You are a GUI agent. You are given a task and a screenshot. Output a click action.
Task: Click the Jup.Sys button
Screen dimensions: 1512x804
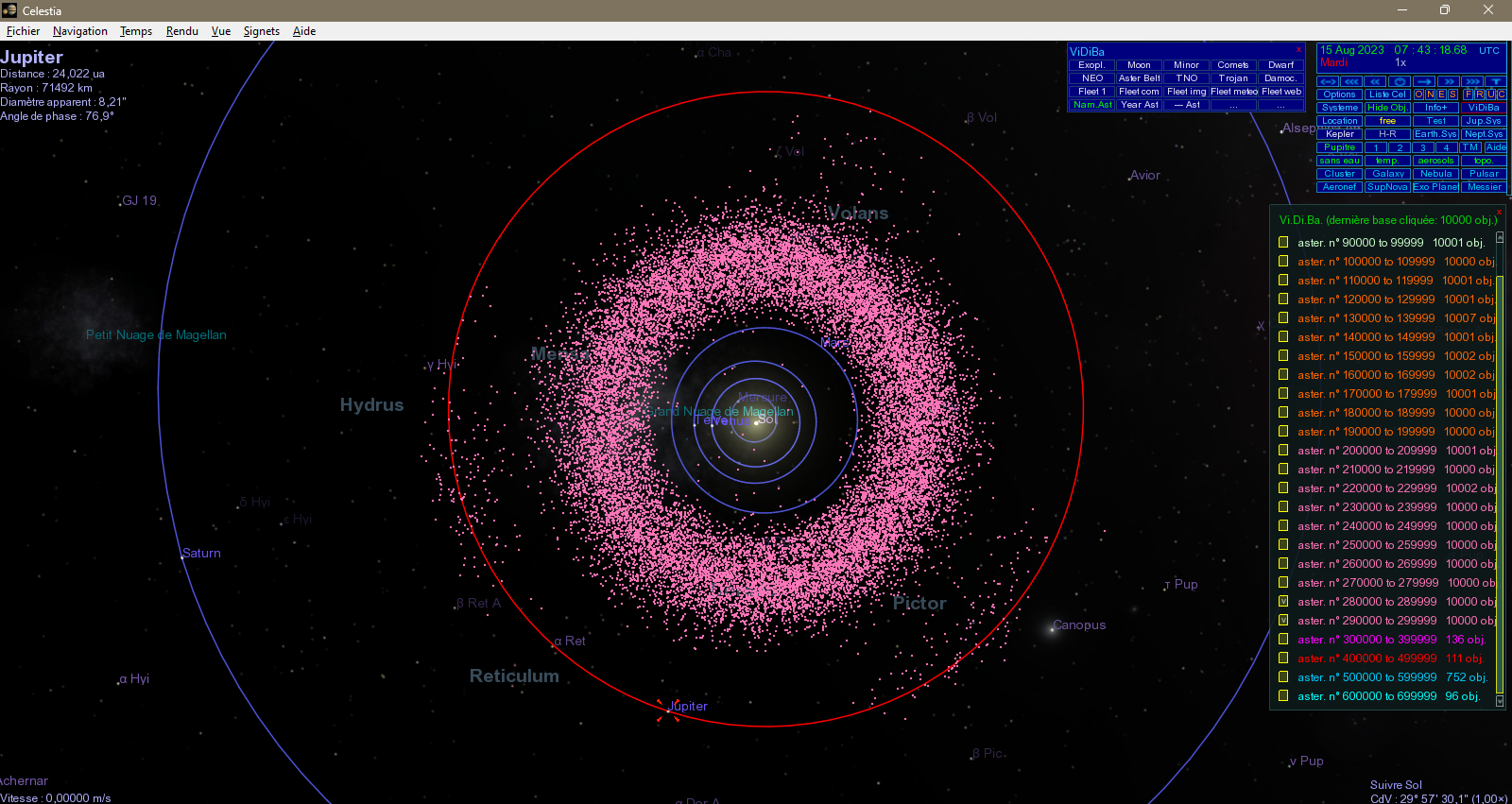[x=1484, y=121]
